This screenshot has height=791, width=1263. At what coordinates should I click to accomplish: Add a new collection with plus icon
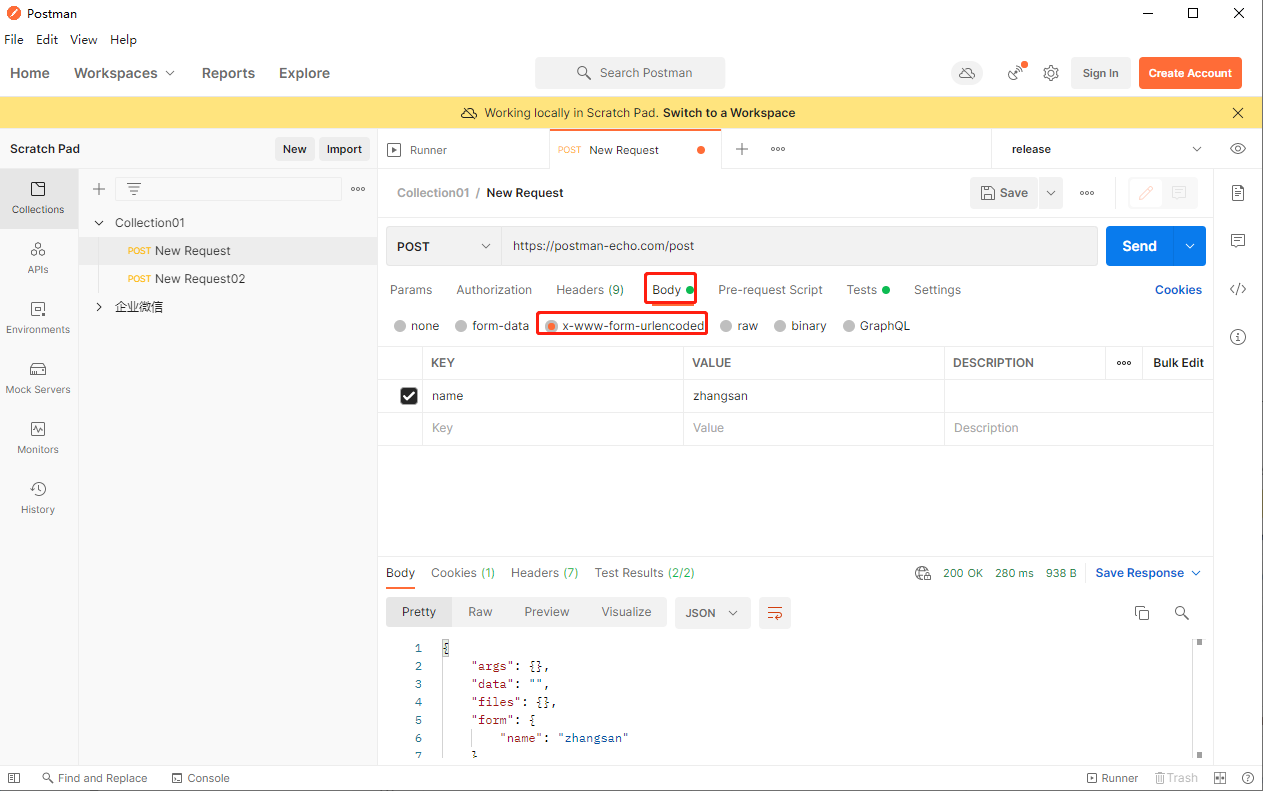click(x=99, y=189)
